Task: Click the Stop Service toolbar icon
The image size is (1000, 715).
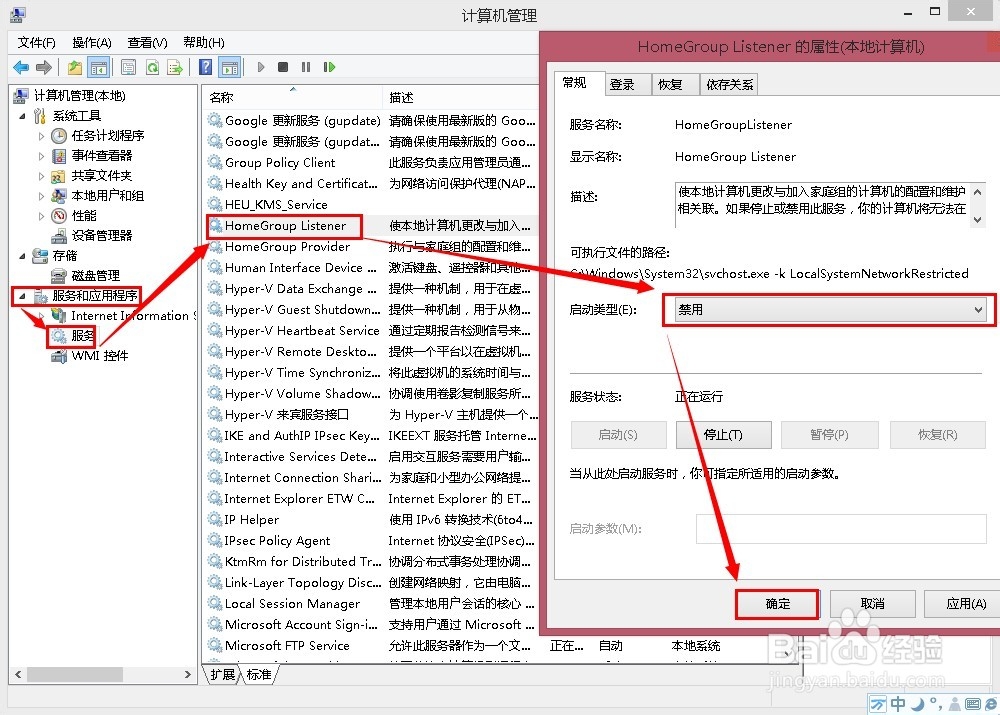Action: coord(284,67)
